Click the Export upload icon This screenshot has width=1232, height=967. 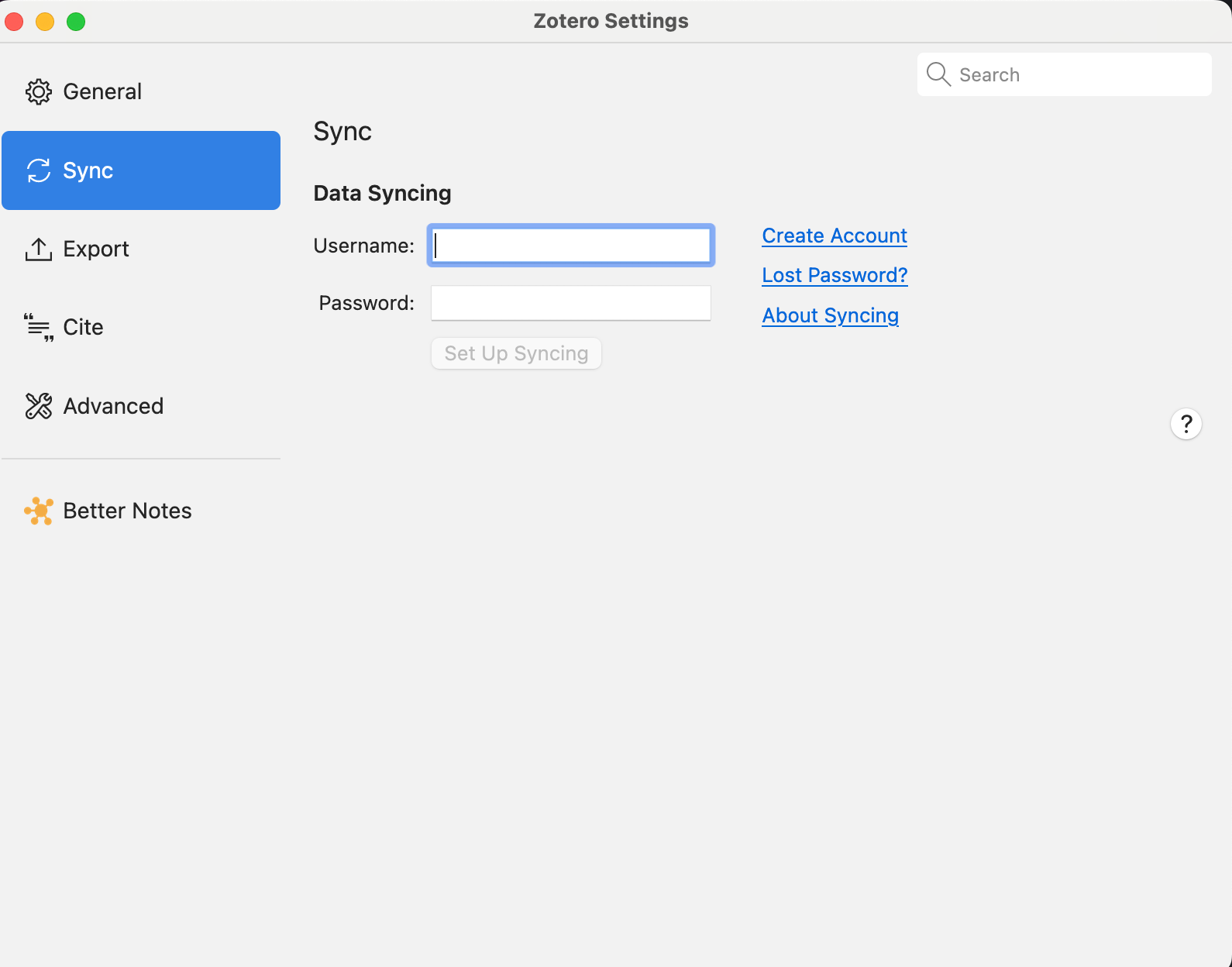click(x=39, y=249)
